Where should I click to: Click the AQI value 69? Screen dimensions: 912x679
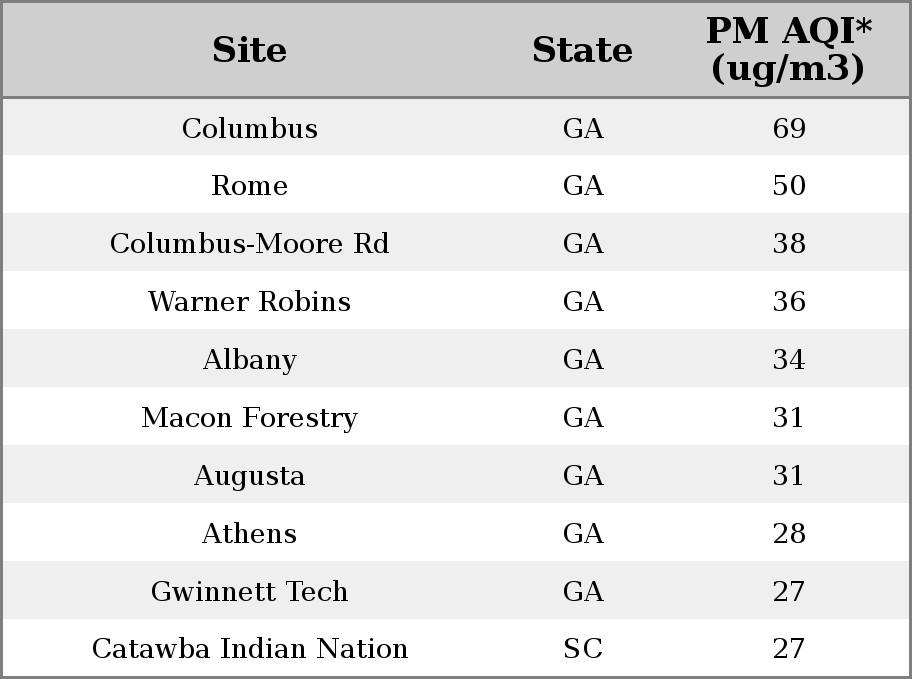point(789,128)
